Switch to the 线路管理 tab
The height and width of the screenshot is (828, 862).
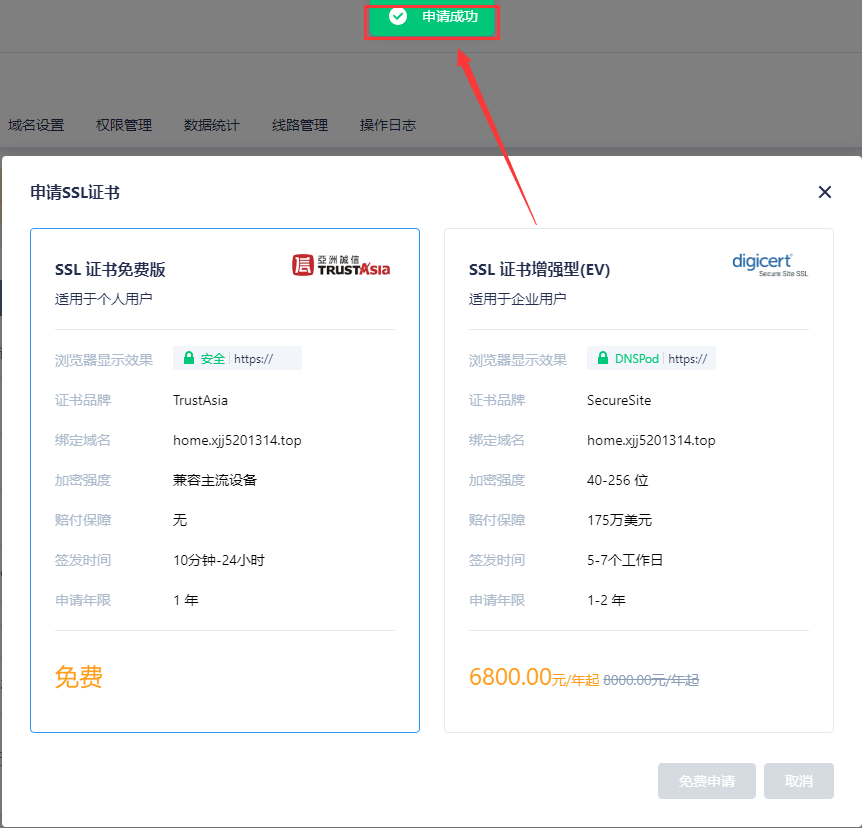(x=299, y=125)
